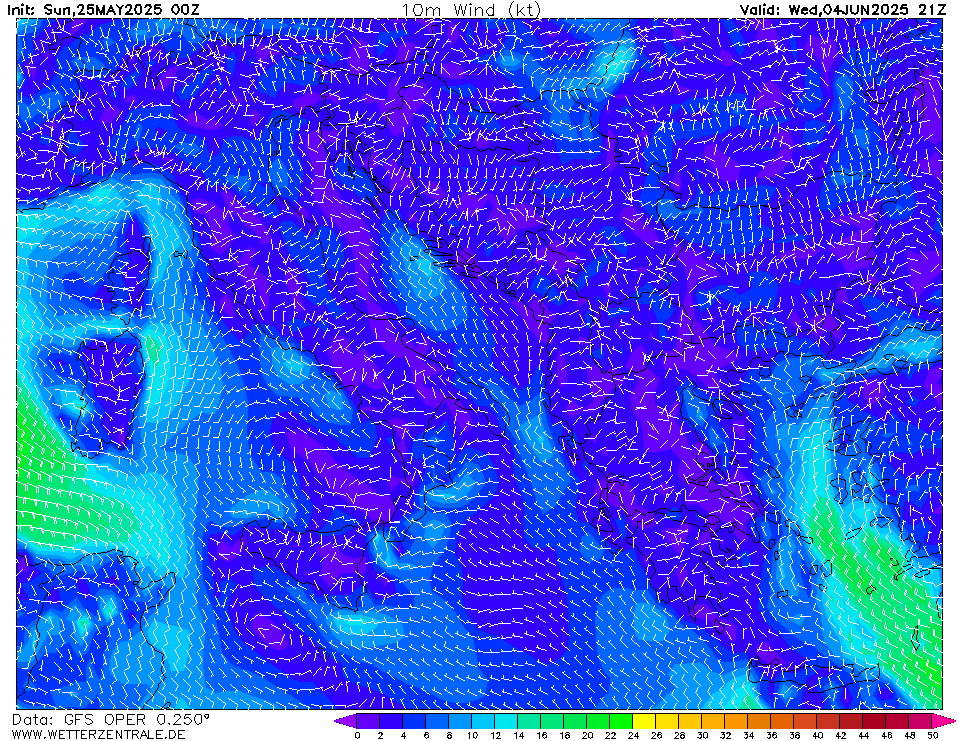Click the purple left arrow end of legend
The image size is (959, 741).
click(x=346, y=721)
